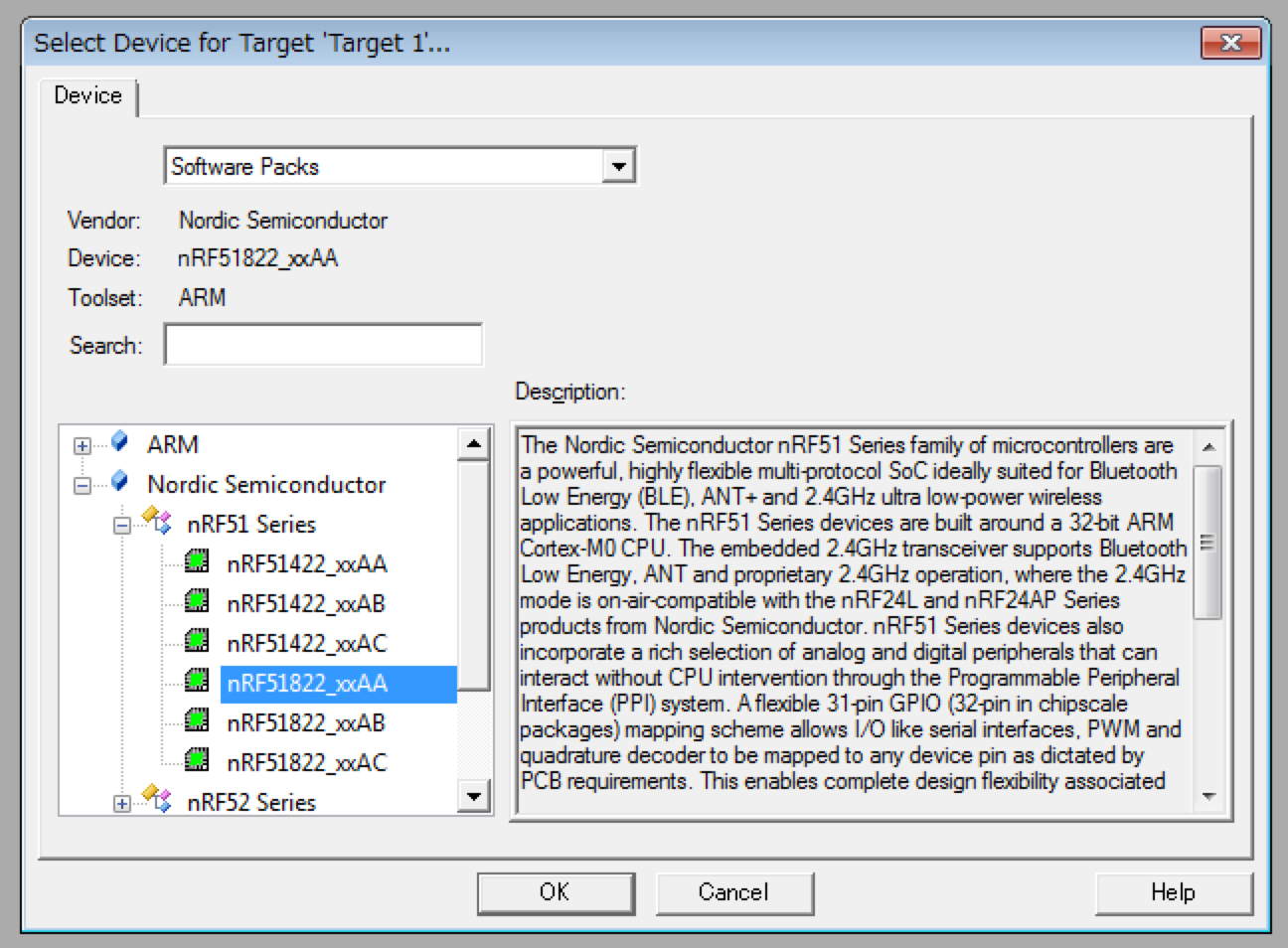Click the nRF52 Series family icon
1288x948 pixels.
[x=157, y=800]
